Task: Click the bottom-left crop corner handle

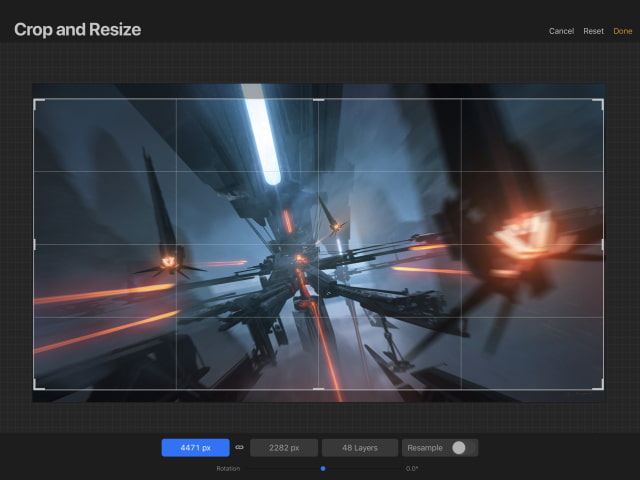Action: (36, 387)
